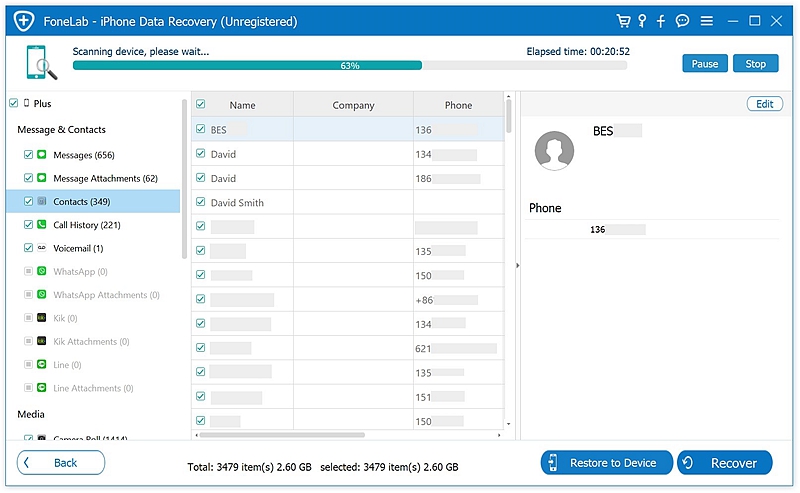Screen dimensions: 800x493
Task: Uncheck the Message Attachments (62) checkbox
Action: pyautogui.click(x=28, y=178)
